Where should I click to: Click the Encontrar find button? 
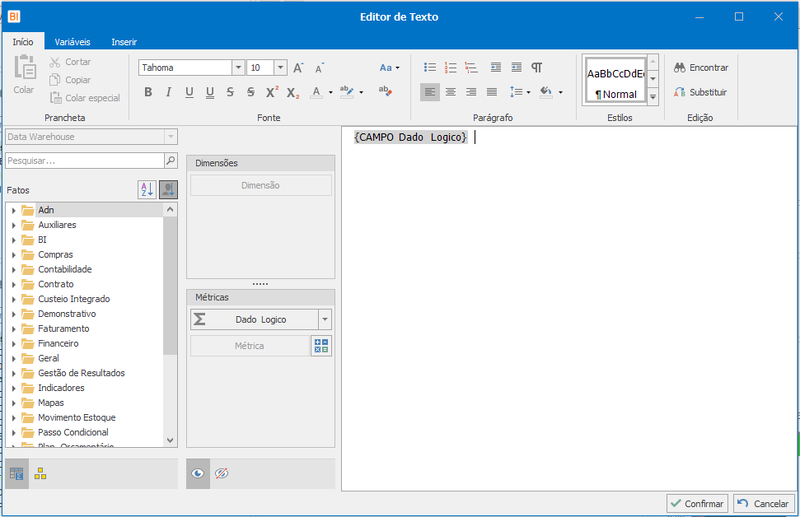click(701, 67)
